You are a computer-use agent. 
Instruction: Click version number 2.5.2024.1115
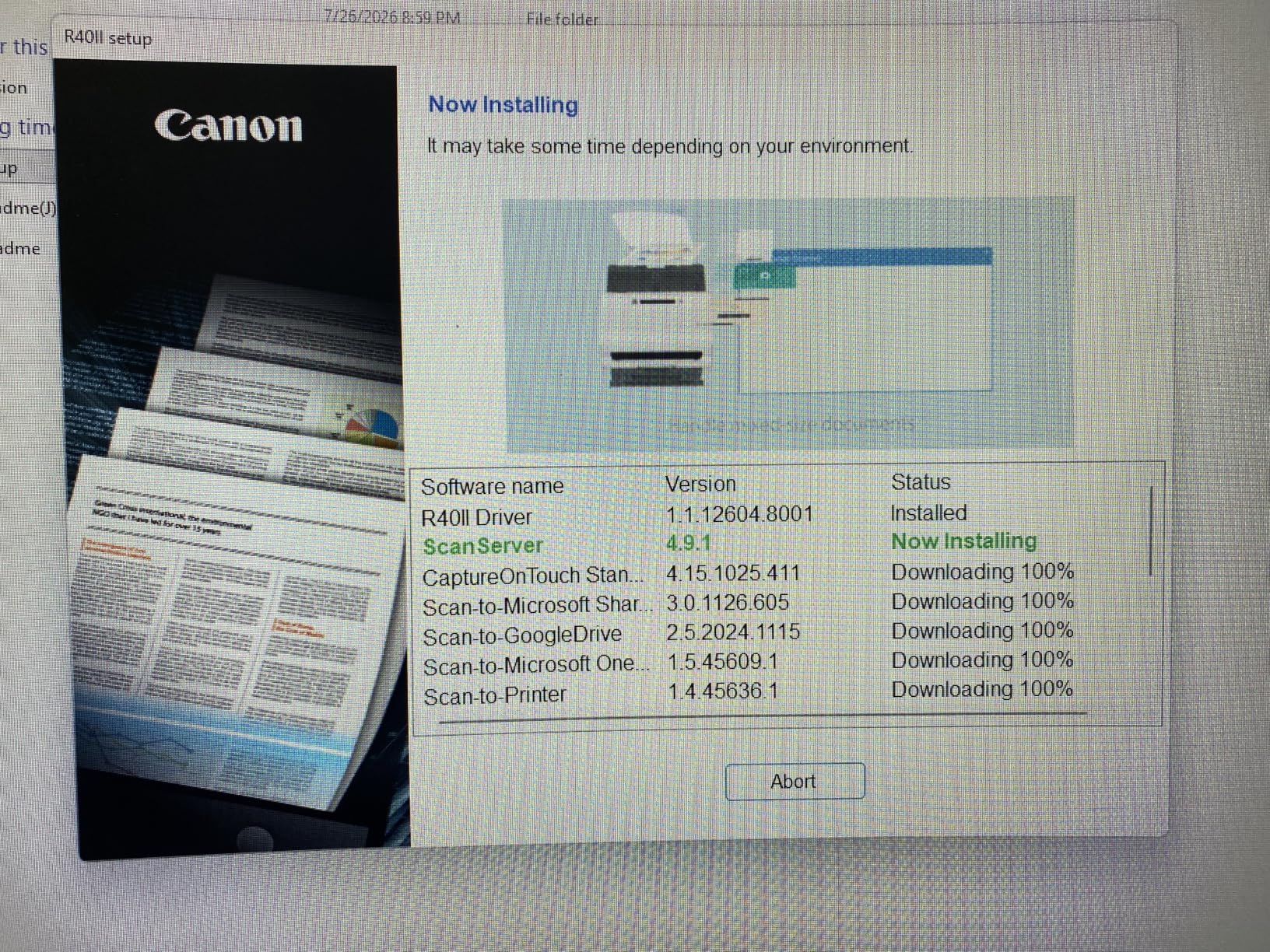[x=733, y=632]
